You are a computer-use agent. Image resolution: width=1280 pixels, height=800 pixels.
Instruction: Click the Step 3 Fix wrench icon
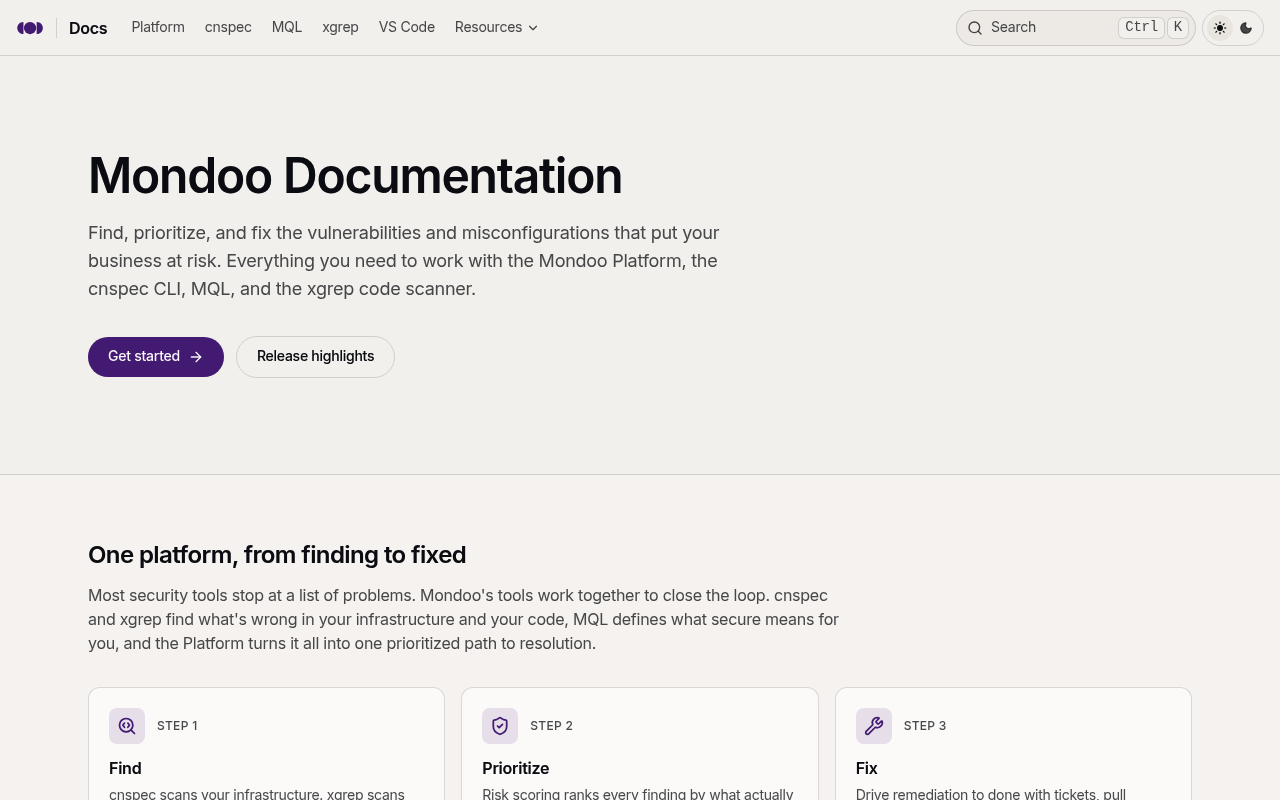(874, 726)
